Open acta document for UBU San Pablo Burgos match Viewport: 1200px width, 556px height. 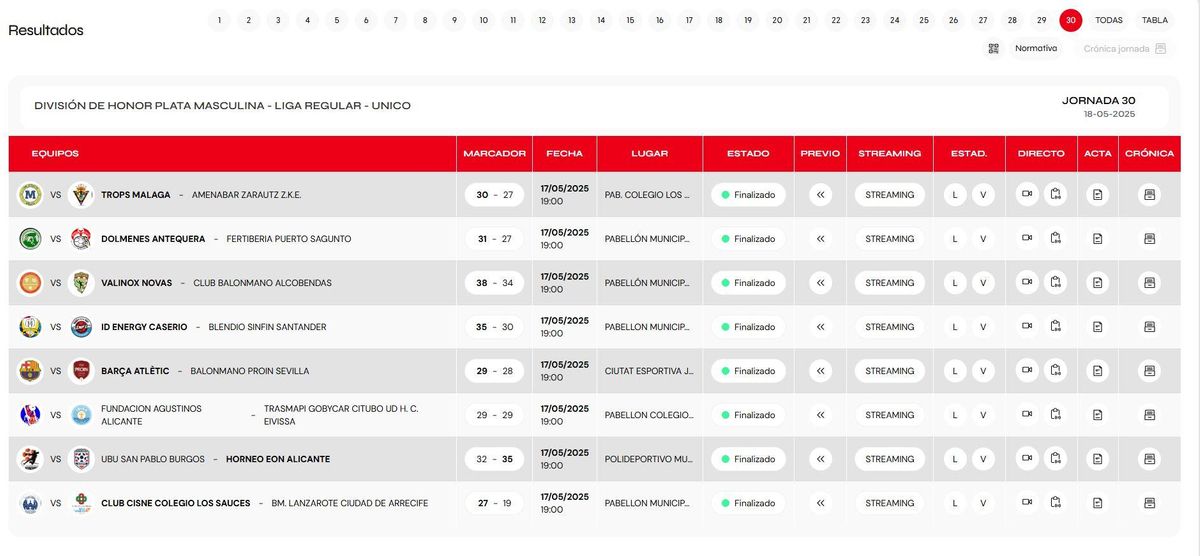[x=1098, y=459]
